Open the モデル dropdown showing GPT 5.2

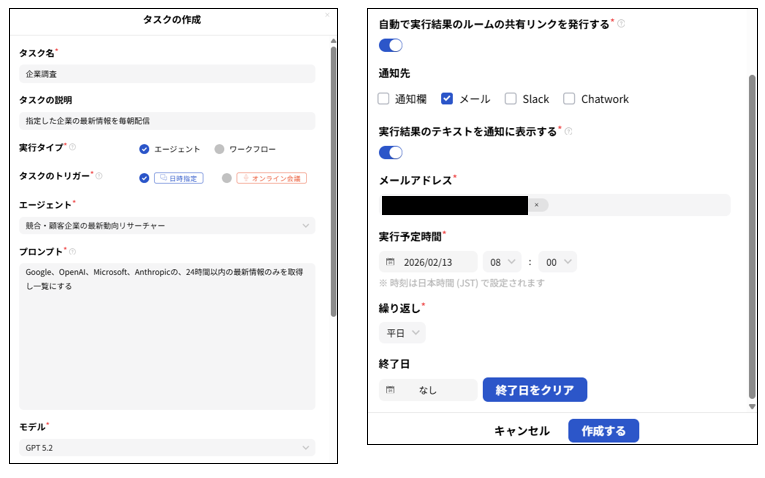(166, 447)
